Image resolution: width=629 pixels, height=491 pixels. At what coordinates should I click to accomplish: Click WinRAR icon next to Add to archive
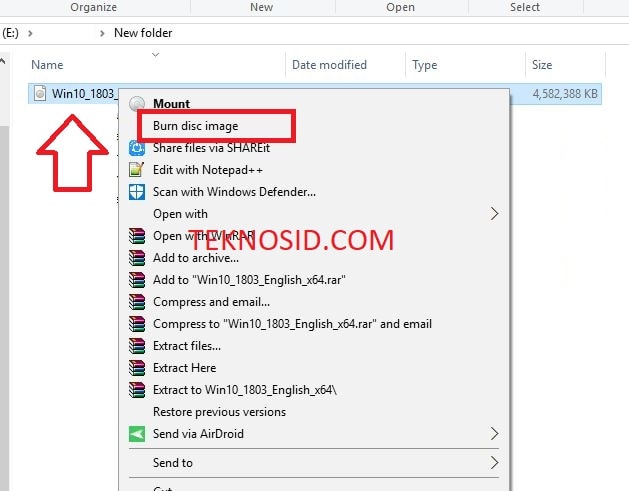[137, 258]
